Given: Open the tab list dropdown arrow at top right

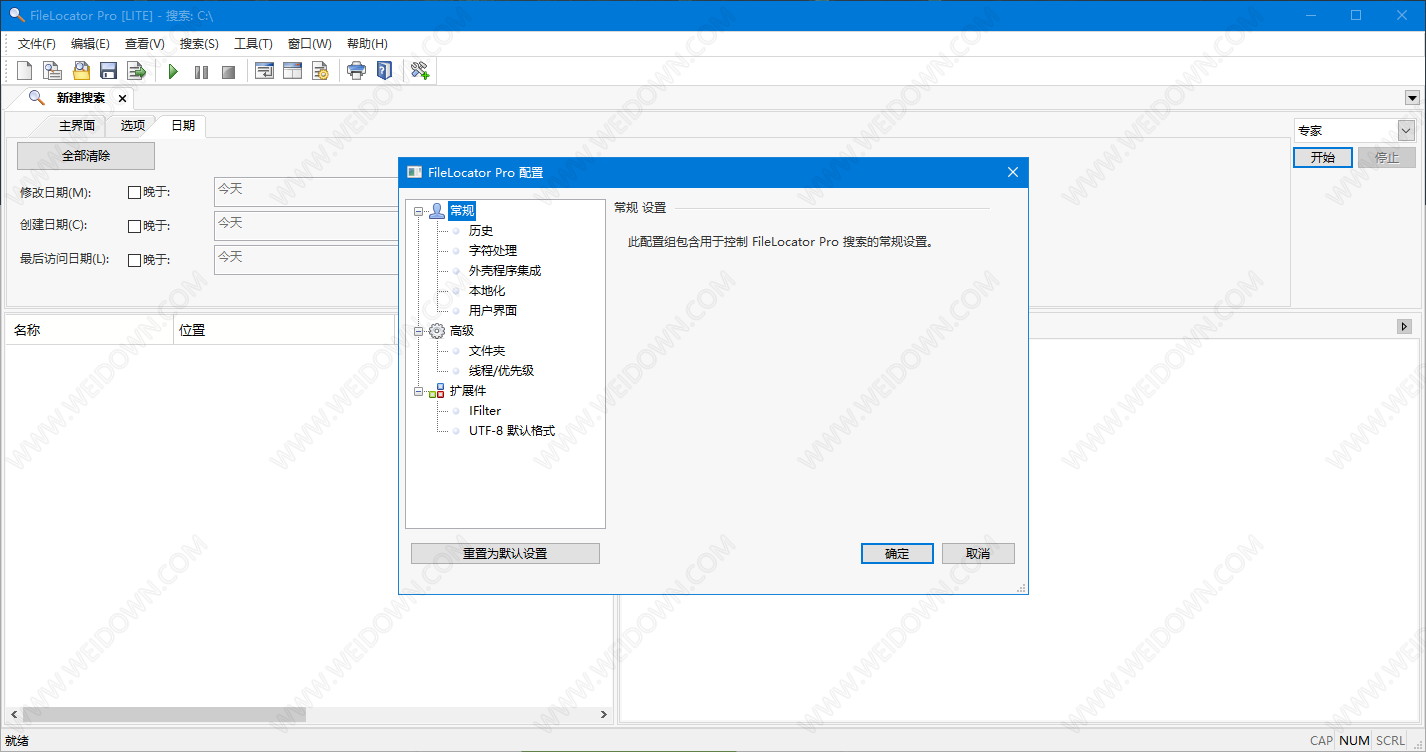Looking at the screenshot, I should [1412, 98].
